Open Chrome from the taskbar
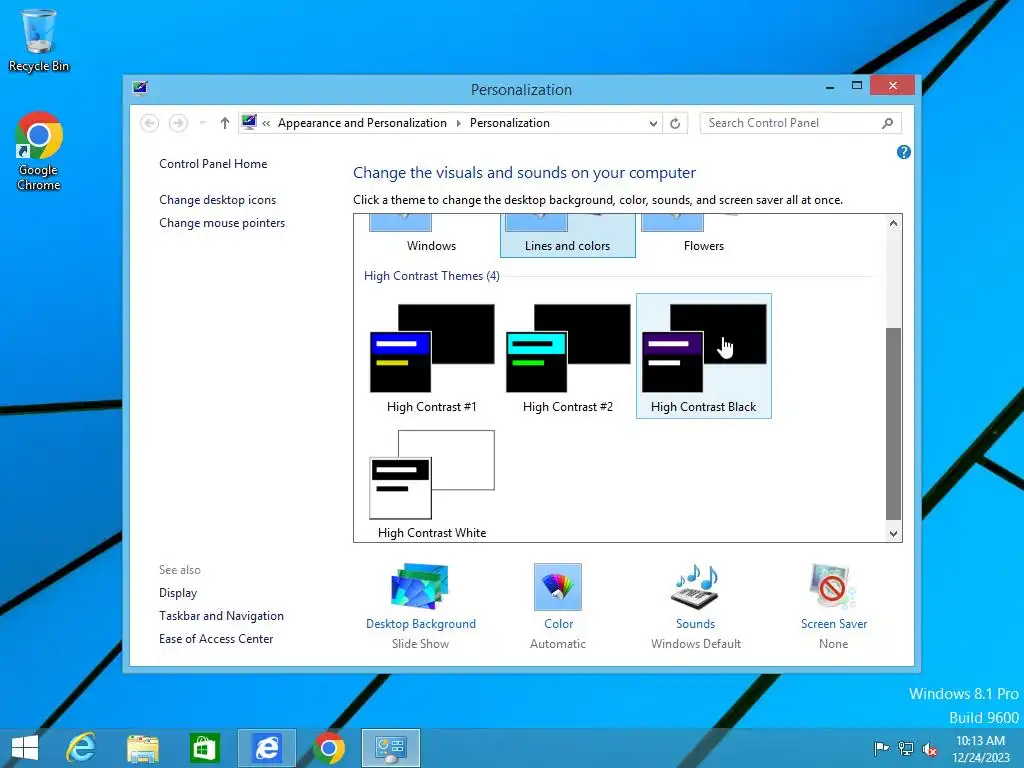Screen dimensions: 1024x768 (328, 748)
